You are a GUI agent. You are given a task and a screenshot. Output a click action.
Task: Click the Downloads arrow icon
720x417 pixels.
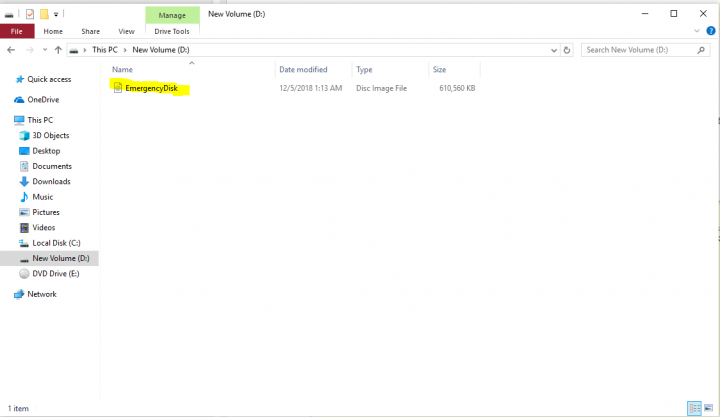pyautogui.click(x=24, y=181)
